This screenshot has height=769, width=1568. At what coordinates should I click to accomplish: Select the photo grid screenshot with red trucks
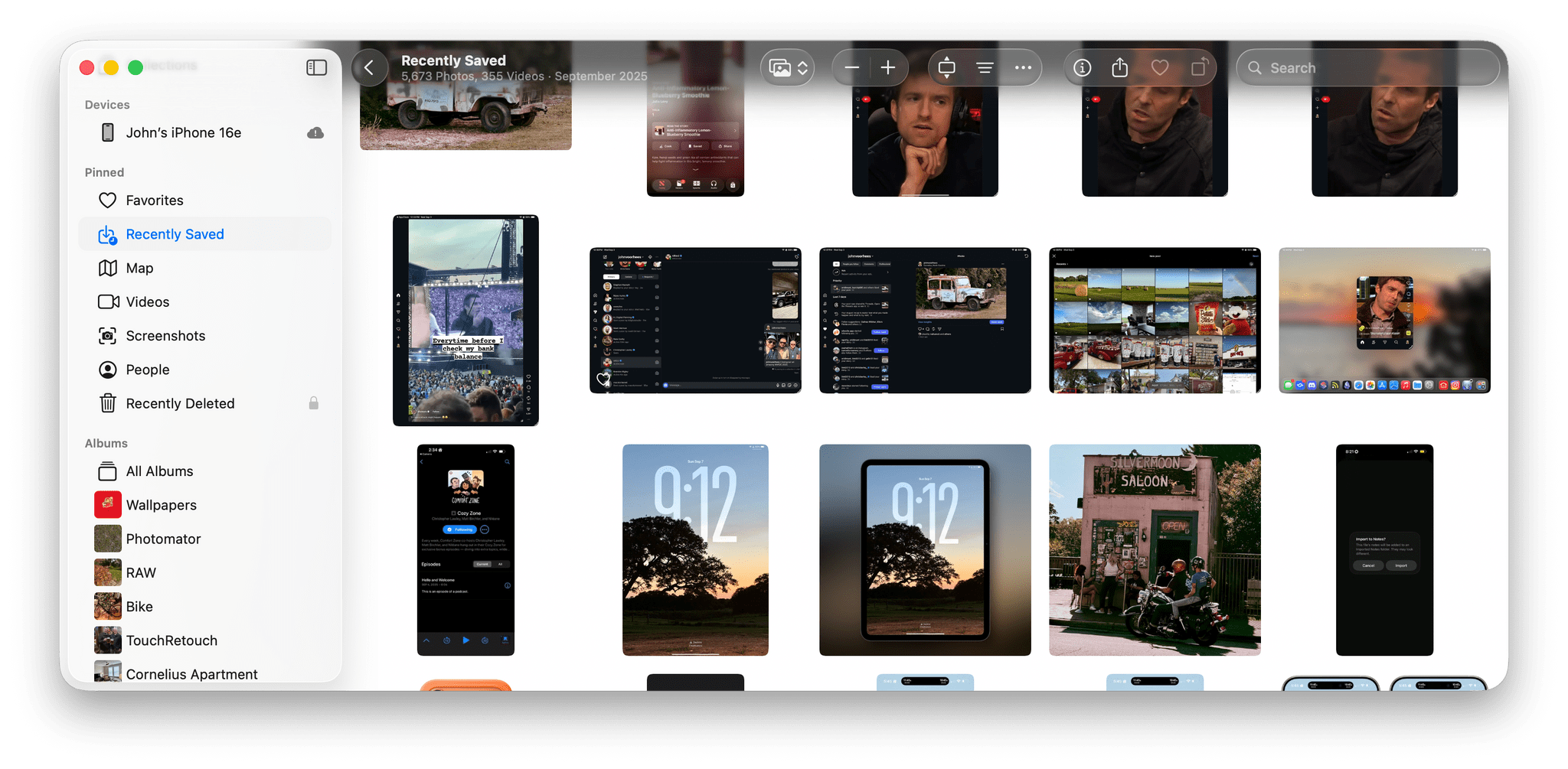pyautogui.click(x=1155, y=321)
